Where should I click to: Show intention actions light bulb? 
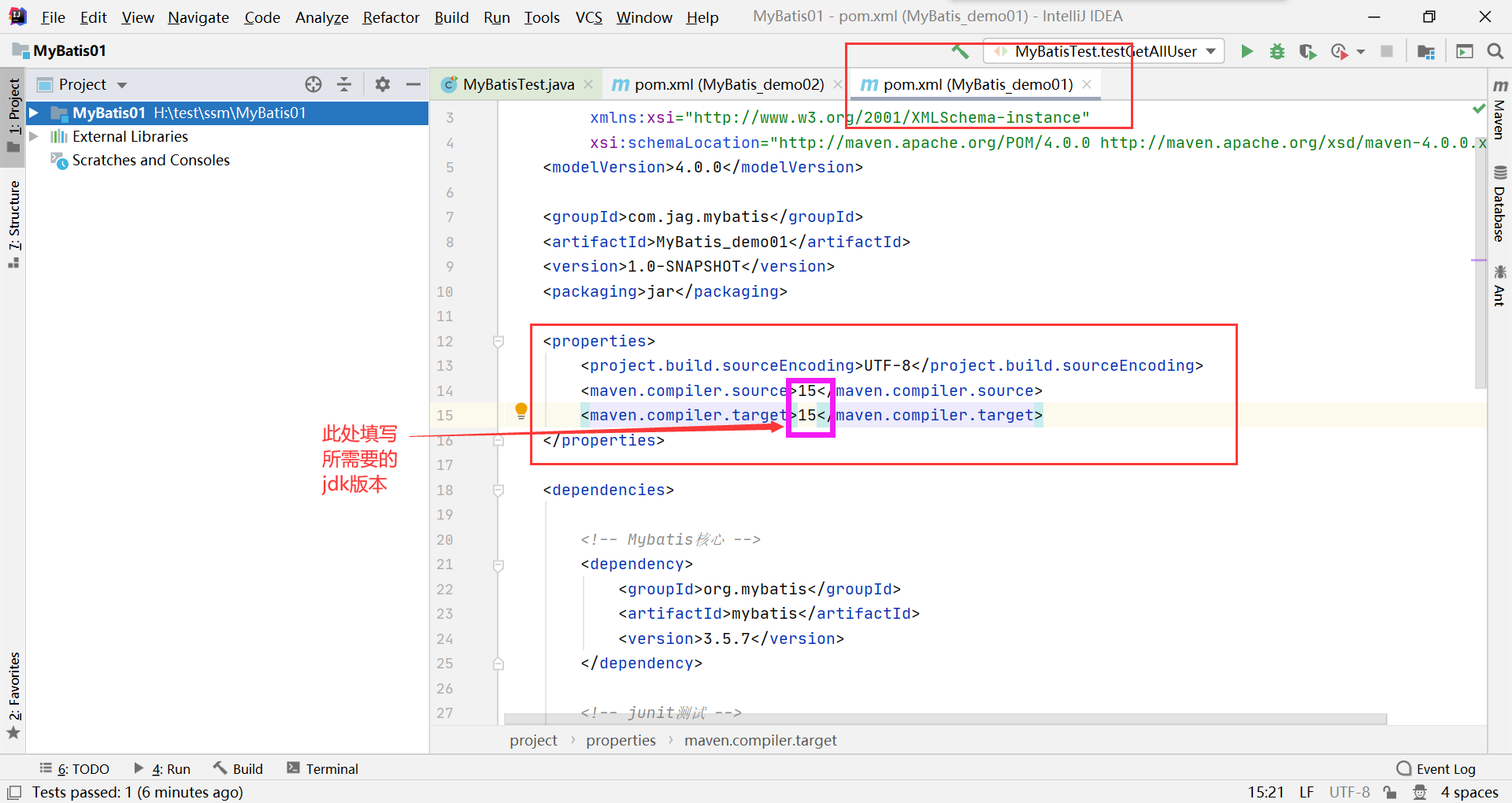[x=521, y=411]
